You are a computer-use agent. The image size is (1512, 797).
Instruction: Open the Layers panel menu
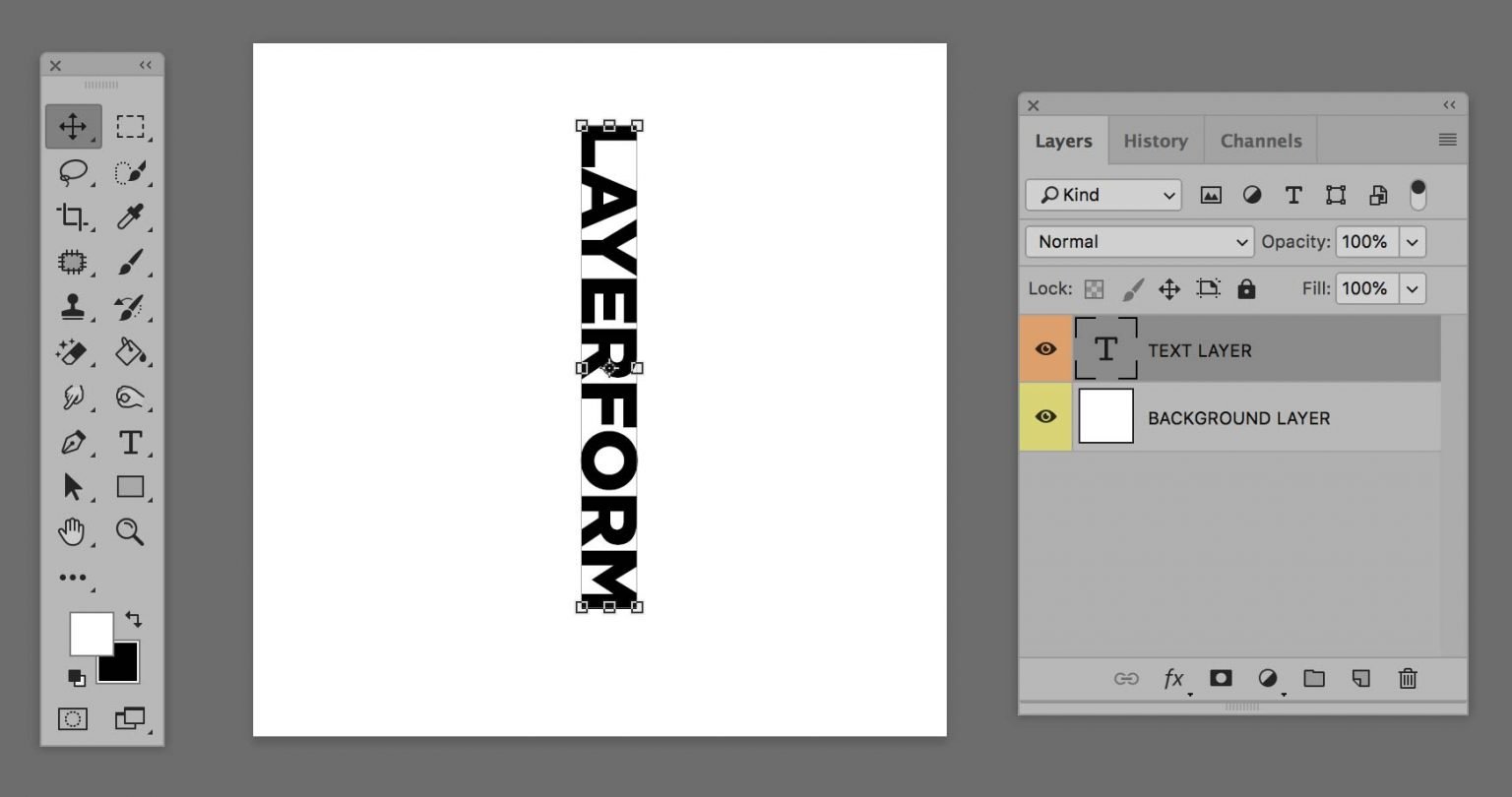[x=1447, y=139]
